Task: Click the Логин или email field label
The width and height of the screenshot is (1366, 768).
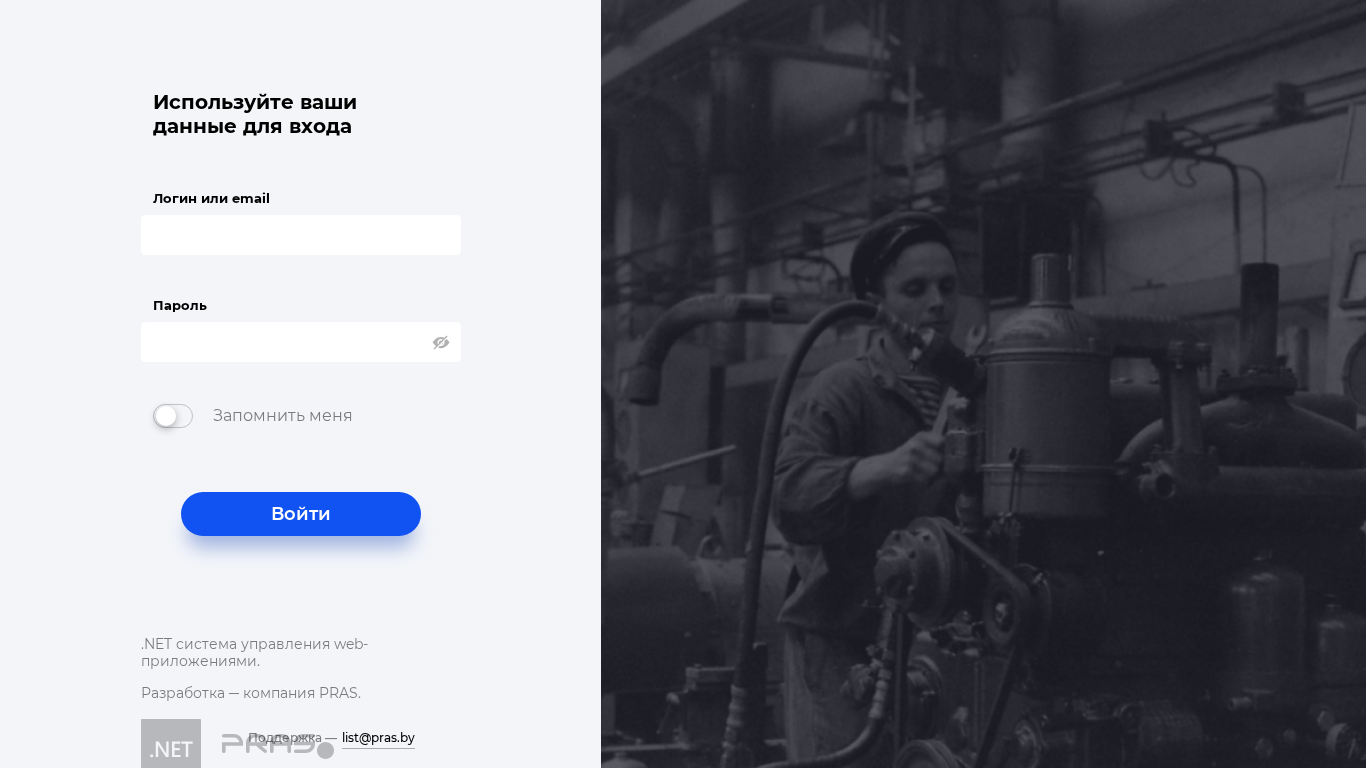Action: (211, 198)
